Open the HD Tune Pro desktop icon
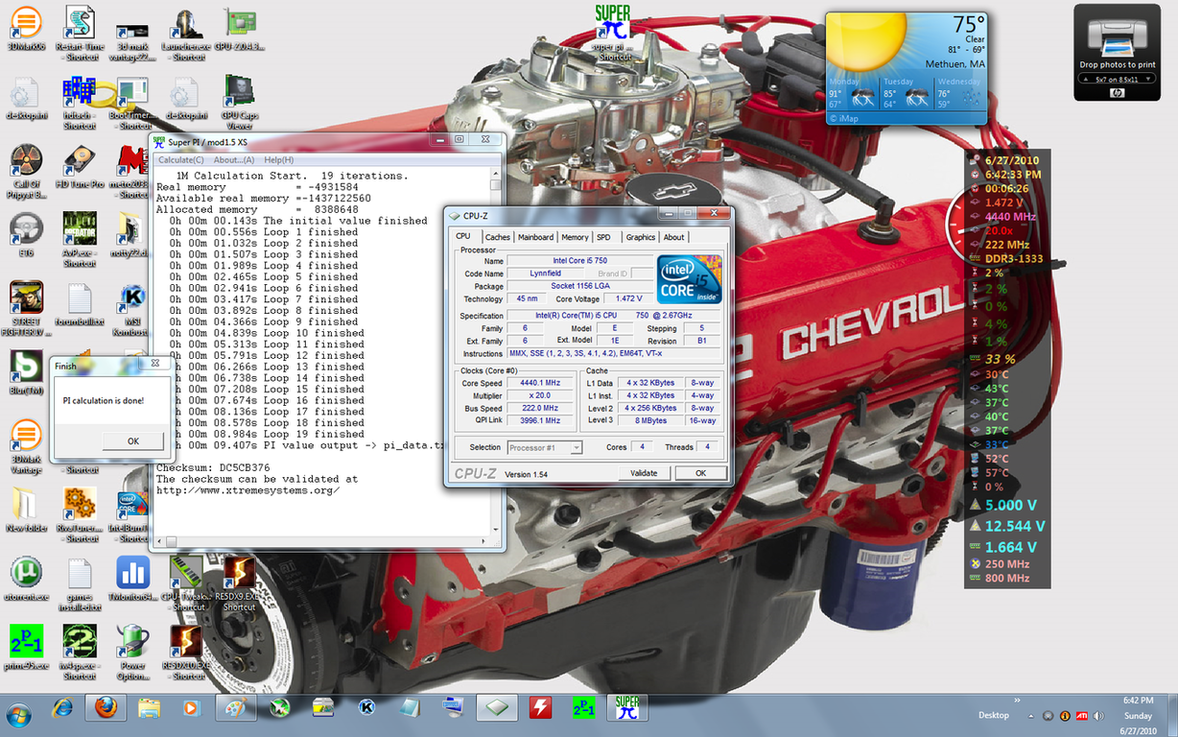 79,166
